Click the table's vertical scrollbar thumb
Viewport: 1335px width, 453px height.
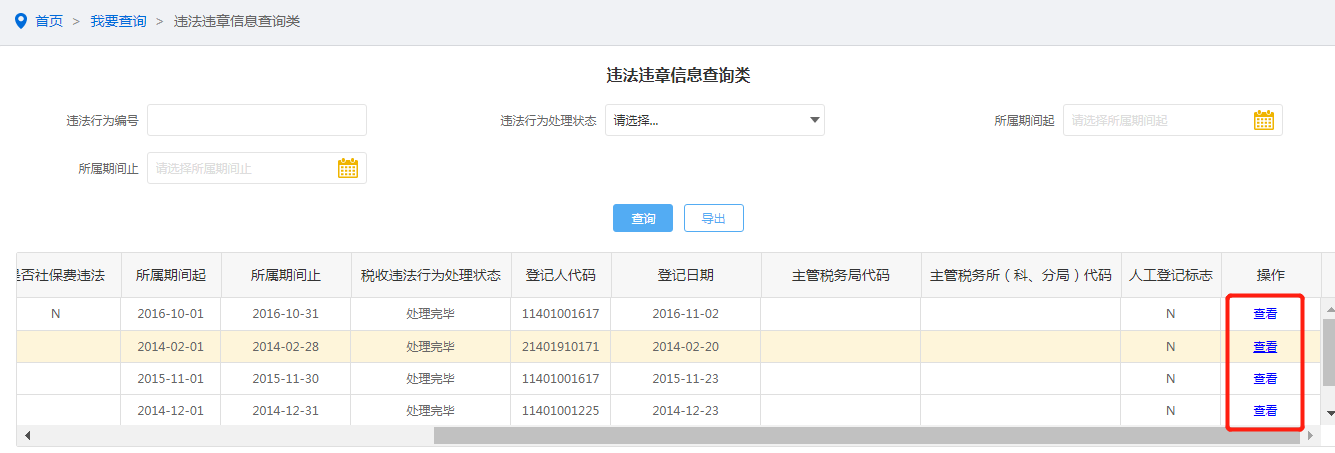coord(1329,353)
